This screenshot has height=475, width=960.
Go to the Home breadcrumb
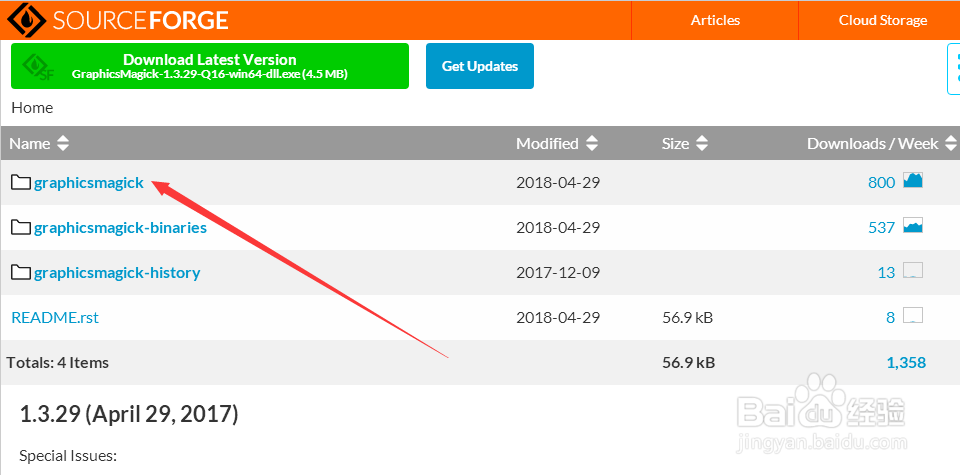point(32,108)
